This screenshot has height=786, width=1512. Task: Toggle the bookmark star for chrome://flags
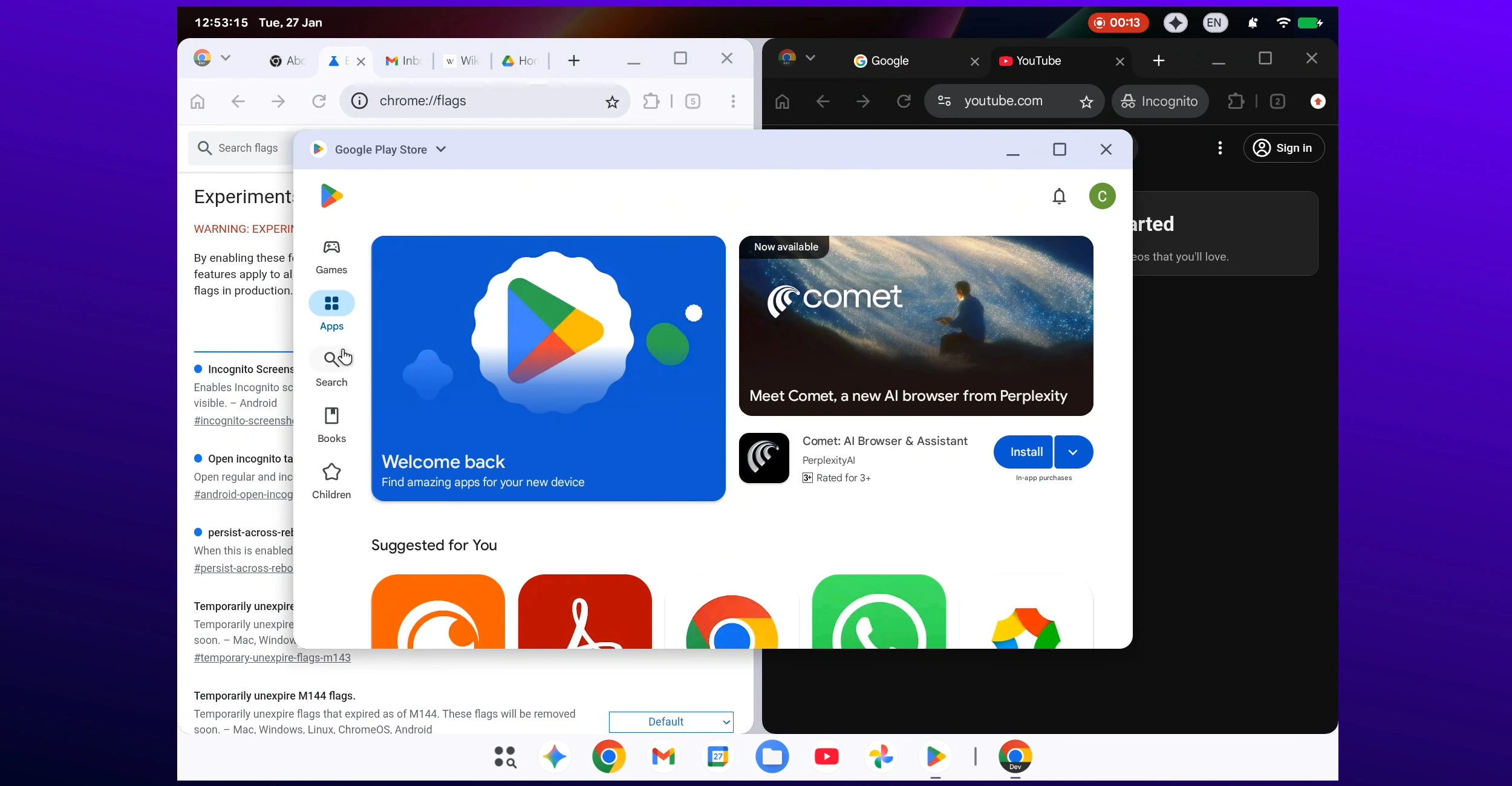pyautogui.click(x=612, y=102)
